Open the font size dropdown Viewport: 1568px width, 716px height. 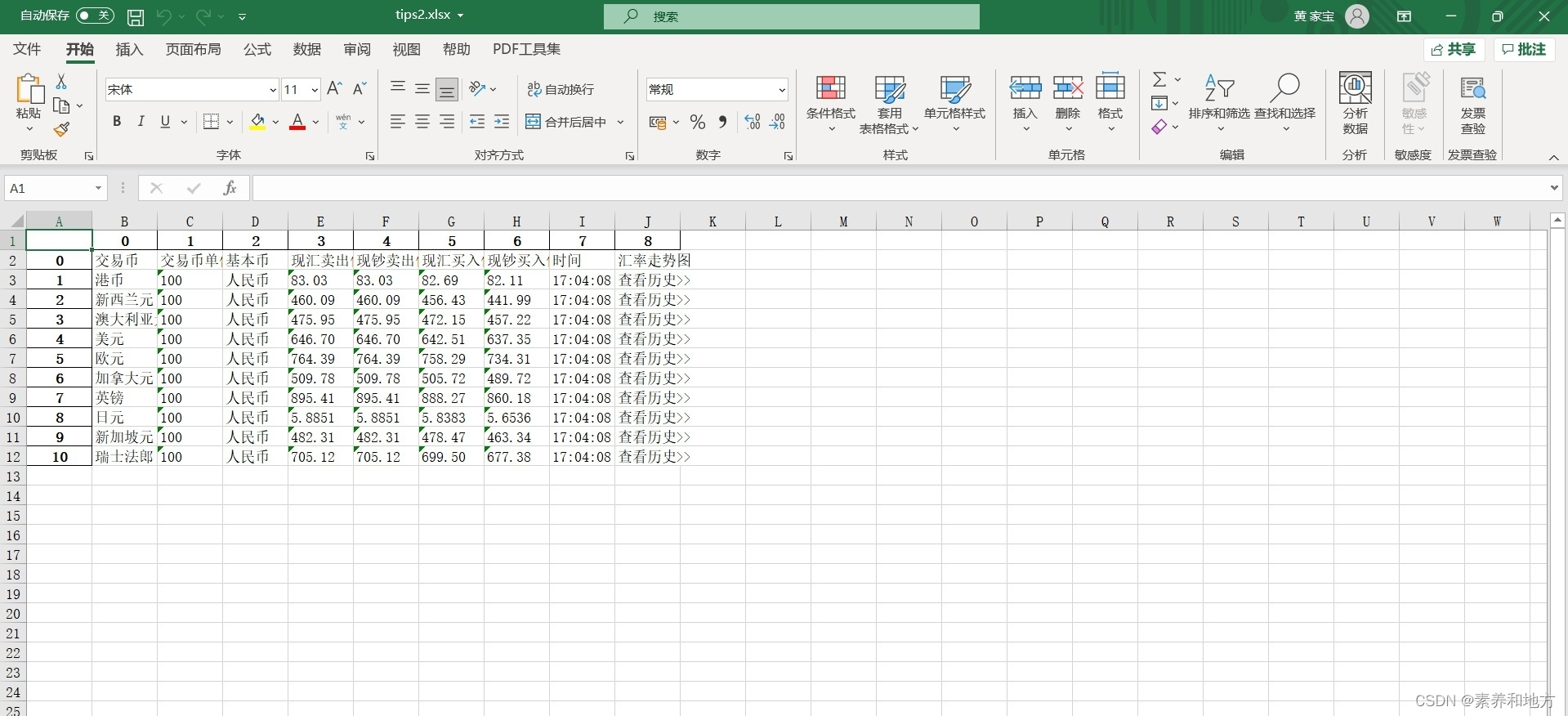tap(315, 89)
